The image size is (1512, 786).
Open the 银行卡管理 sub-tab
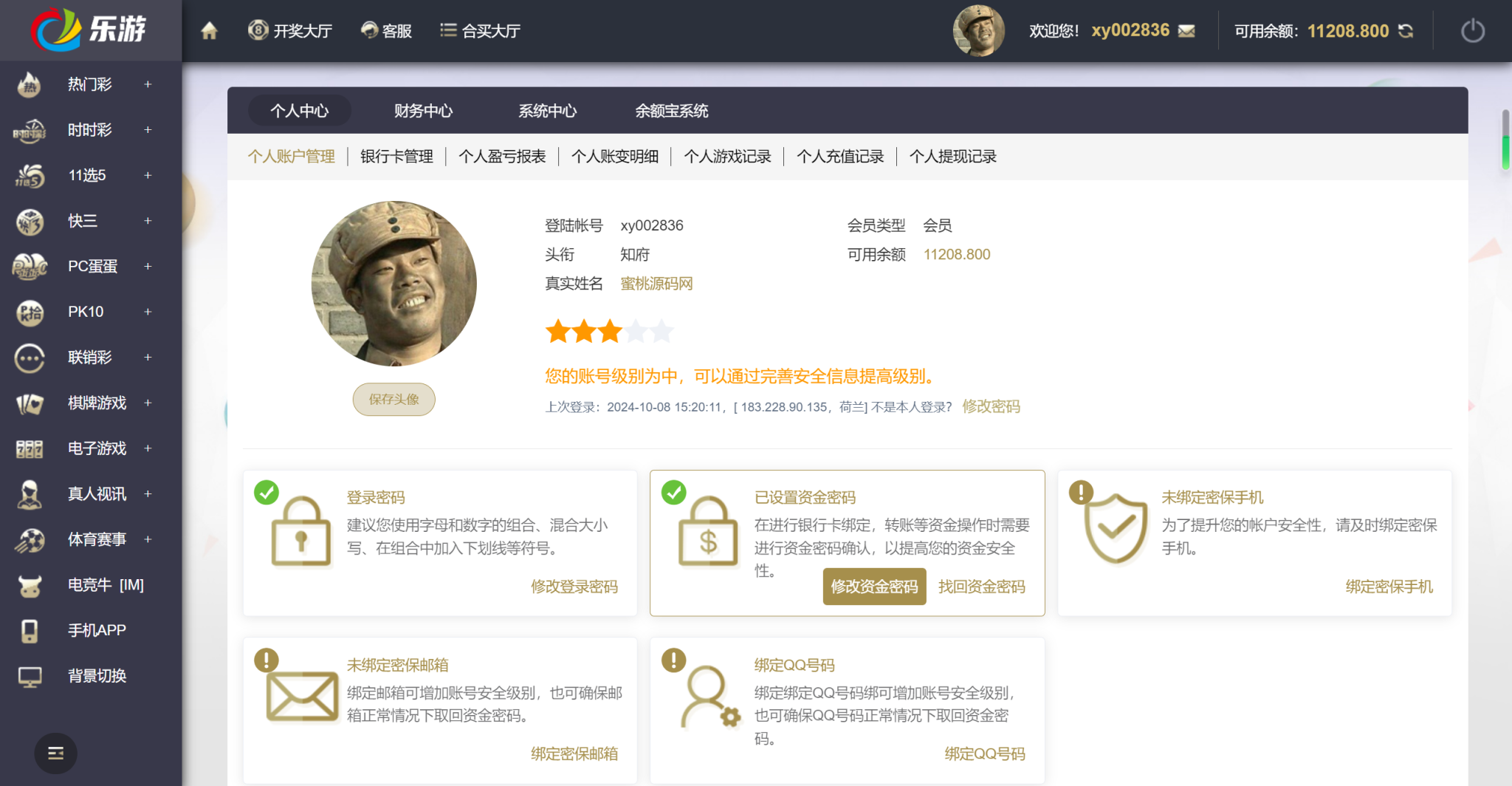(396, 157)
